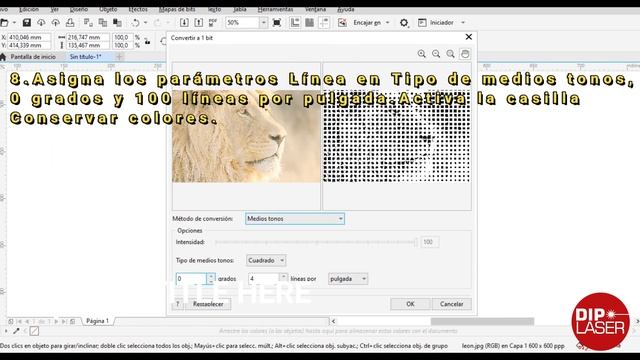
Task: Open the Efectos menu
Action: click(138, 9)
